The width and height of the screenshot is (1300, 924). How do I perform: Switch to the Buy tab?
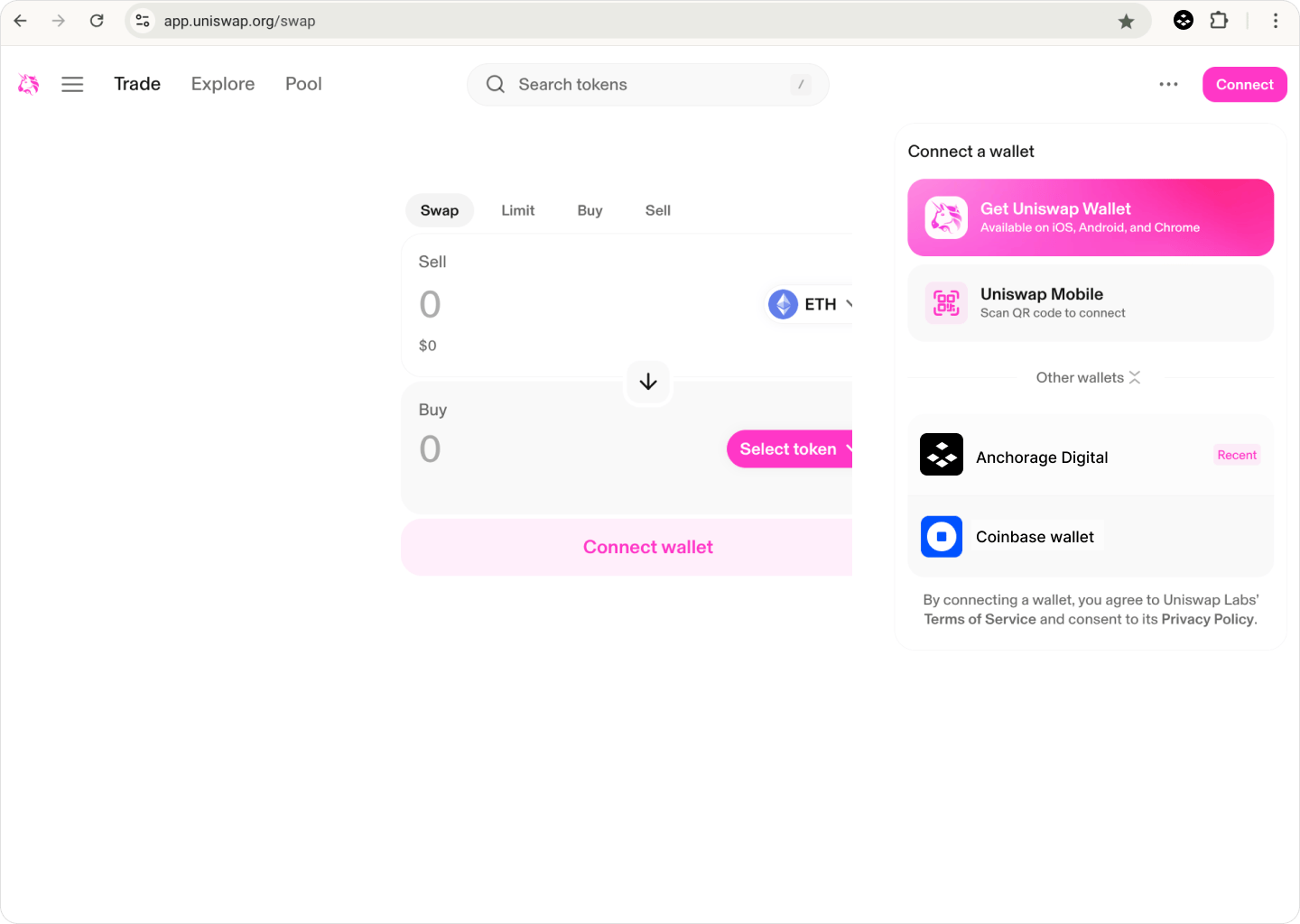pos(590,210)
